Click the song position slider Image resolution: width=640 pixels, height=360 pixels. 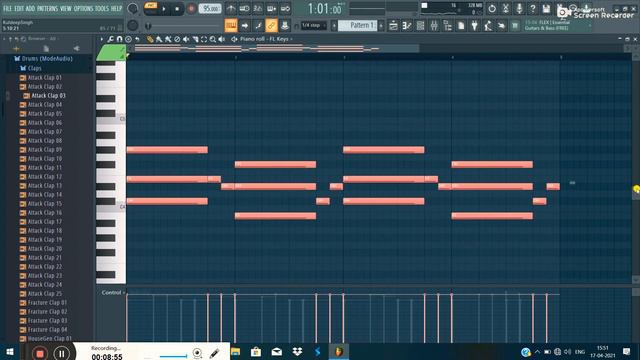pyautogui.click(x=184, y=26)
